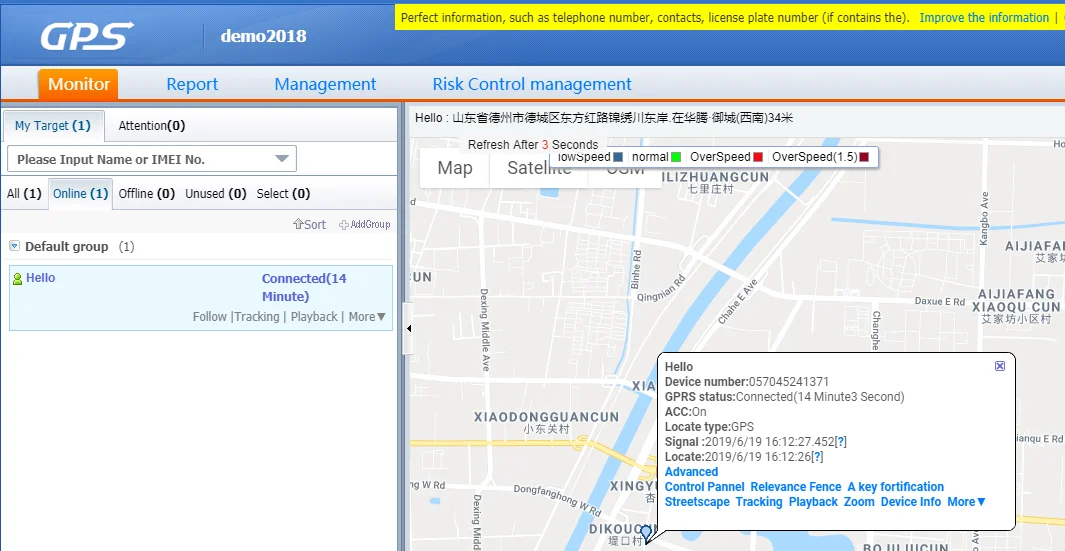Switch the map to Map view

pos(455,168)
